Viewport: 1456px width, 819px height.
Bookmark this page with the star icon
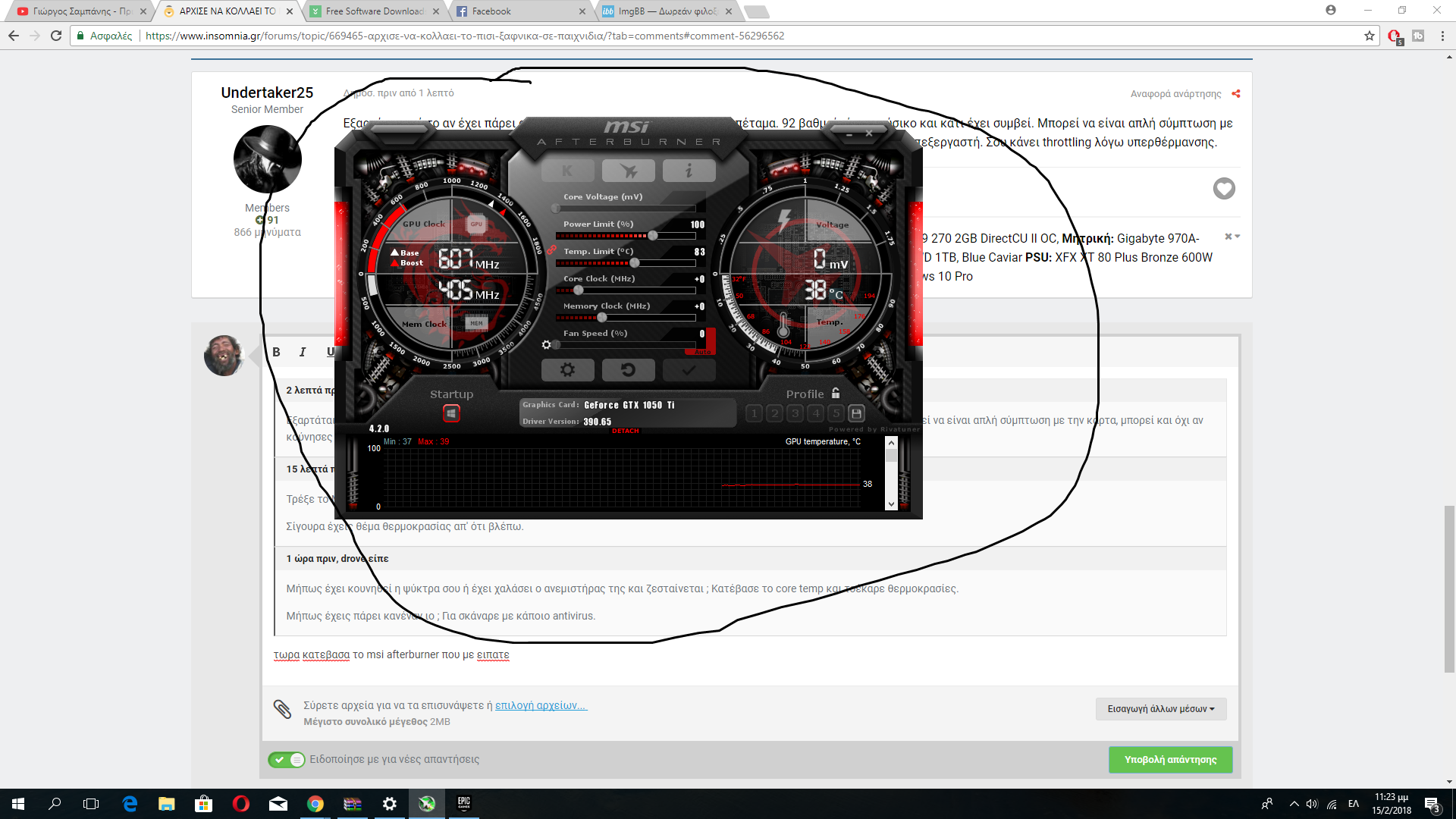pos(1370,36)
